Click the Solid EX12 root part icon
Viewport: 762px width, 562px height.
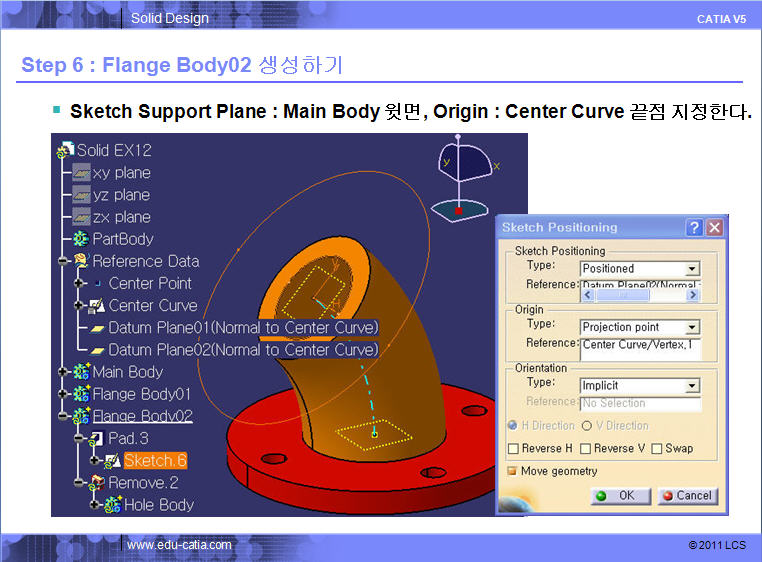pos(66,151)
